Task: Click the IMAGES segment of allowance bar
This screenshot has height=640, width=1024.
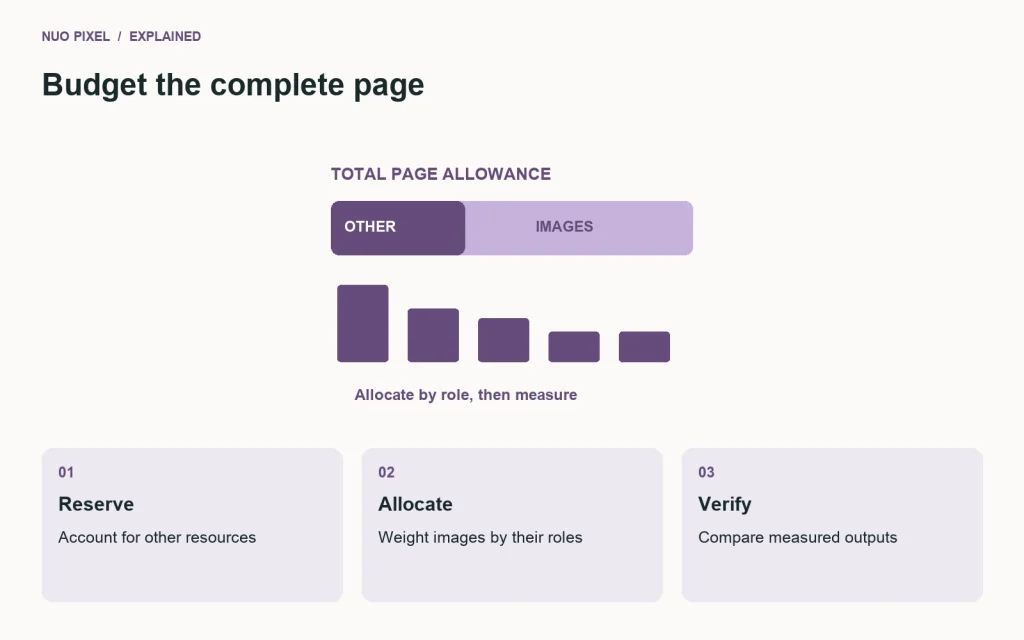Action: pyautogui.click(x=579, y=228)
